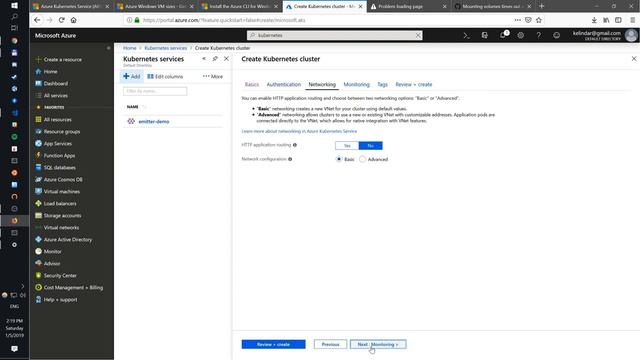This screenshot has height=360, width=640.
Task: Open All services in the sidebar
Action: point(56,96)
